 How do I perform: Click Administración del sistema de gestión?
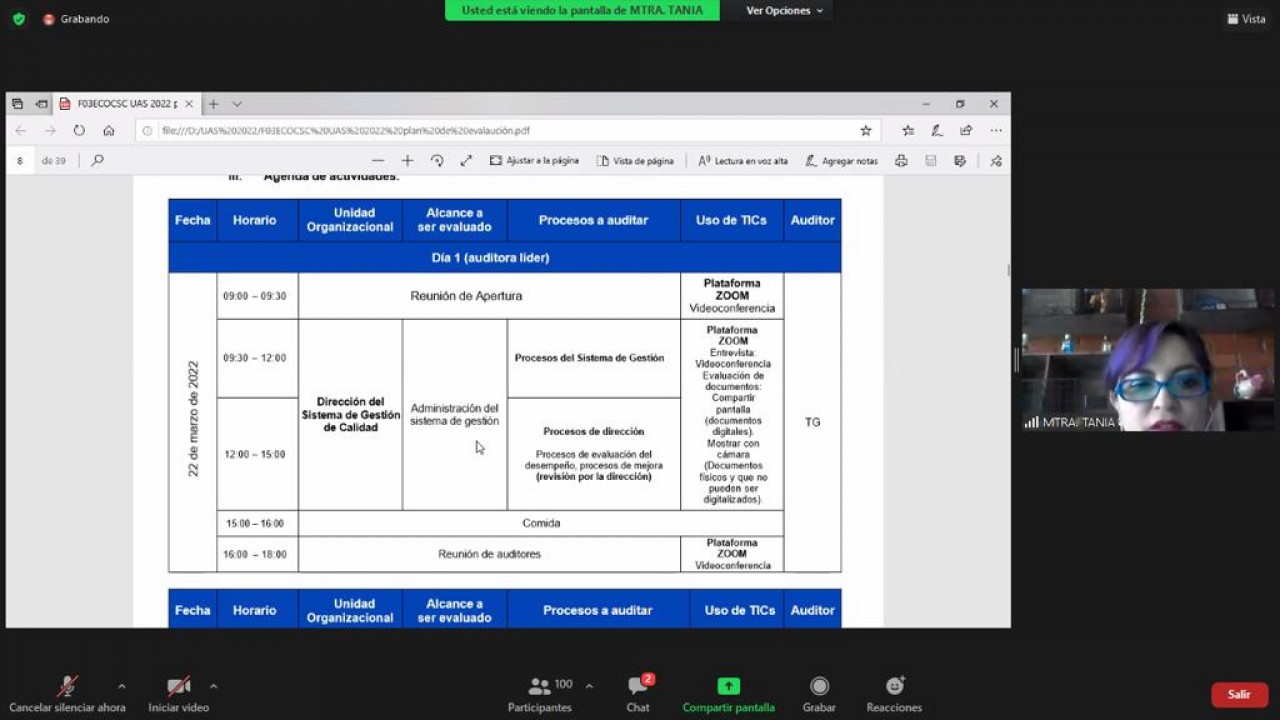(454, 415)
